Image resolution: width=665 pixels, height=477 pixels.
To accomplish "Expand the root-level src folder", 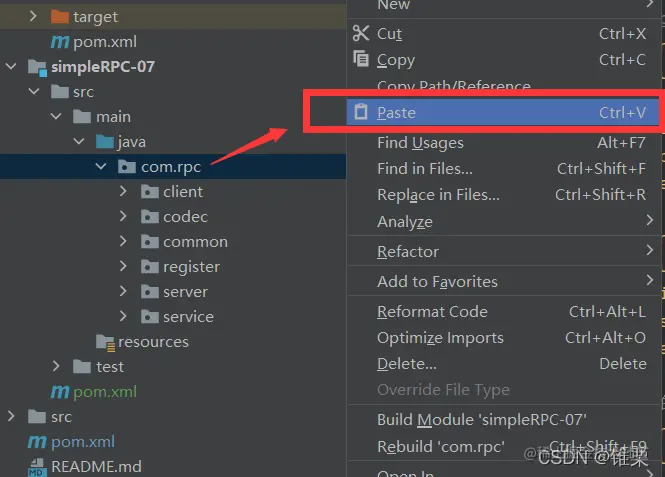I will (x=11, y=416).
